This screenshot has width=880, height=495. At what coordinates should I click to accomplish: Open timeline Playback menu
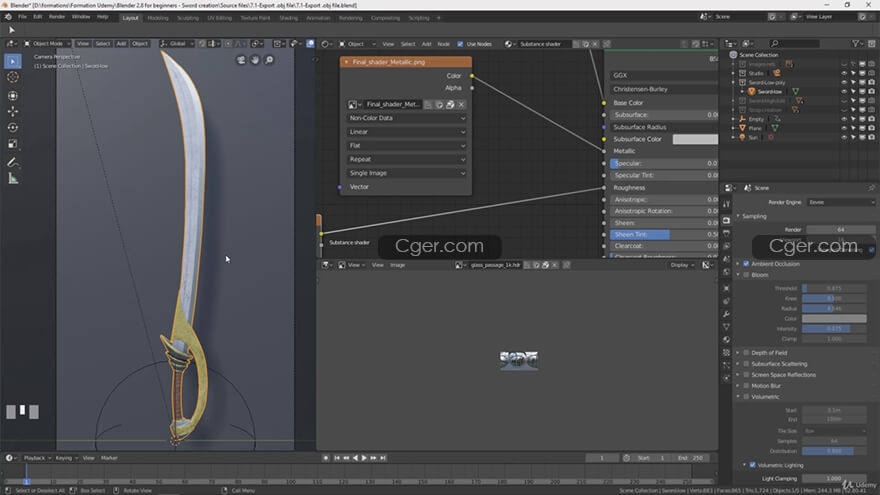click(37, 458)
